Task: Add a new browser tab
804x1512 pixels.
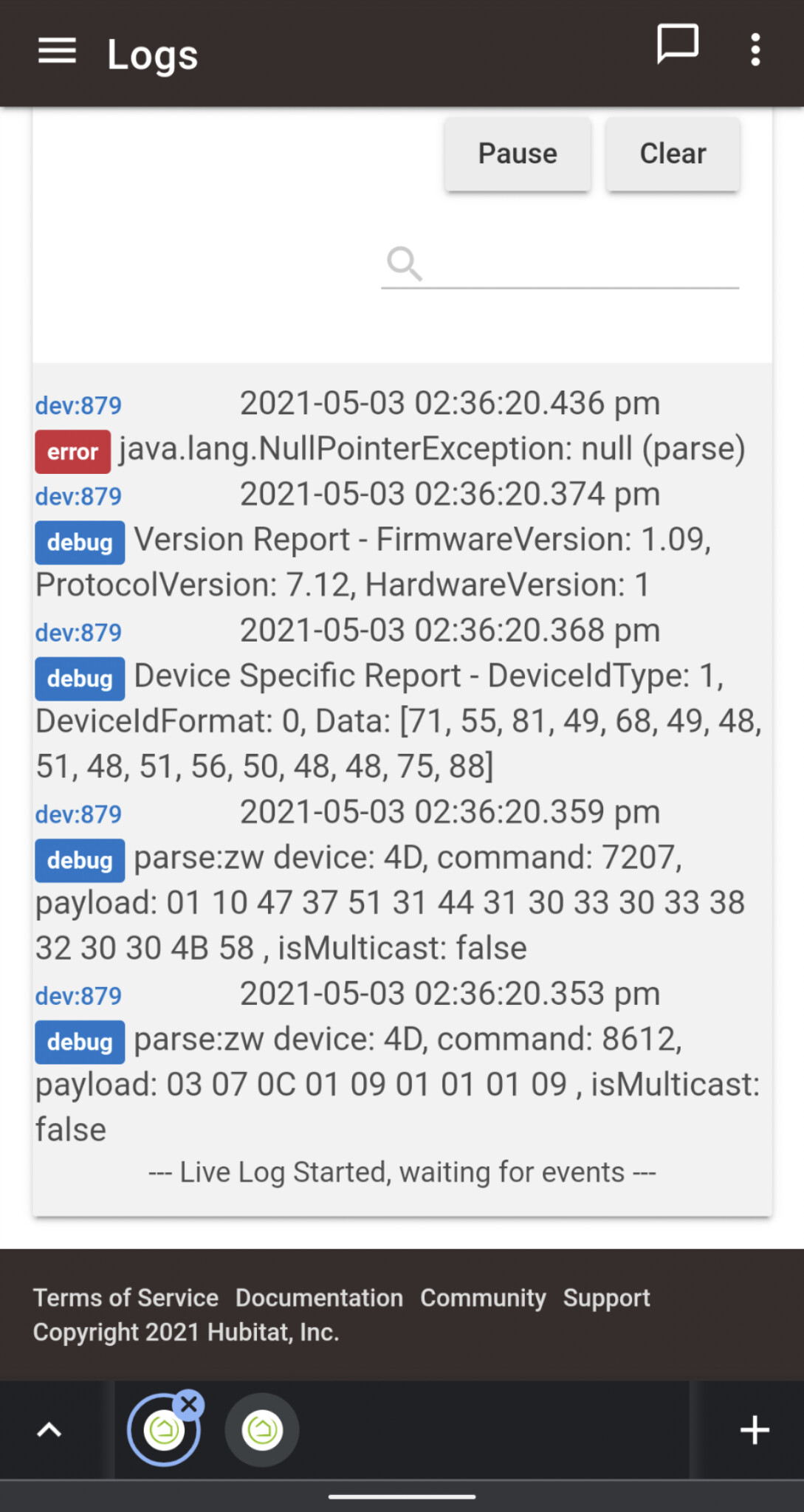Action: coord(755,1430)
